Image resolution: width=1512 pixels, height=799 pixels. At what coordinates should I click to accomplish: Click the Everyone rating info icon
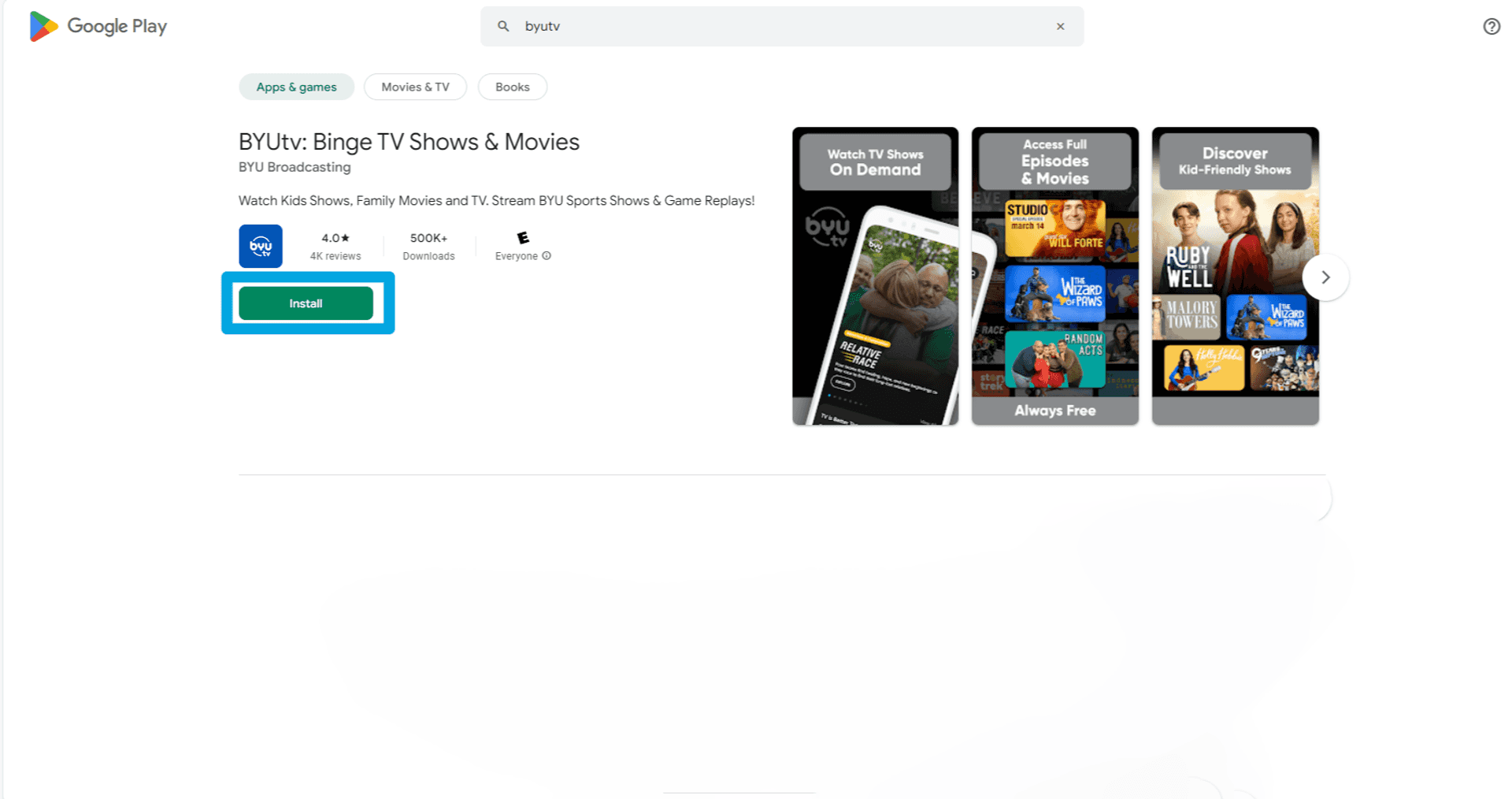point(547,255)
